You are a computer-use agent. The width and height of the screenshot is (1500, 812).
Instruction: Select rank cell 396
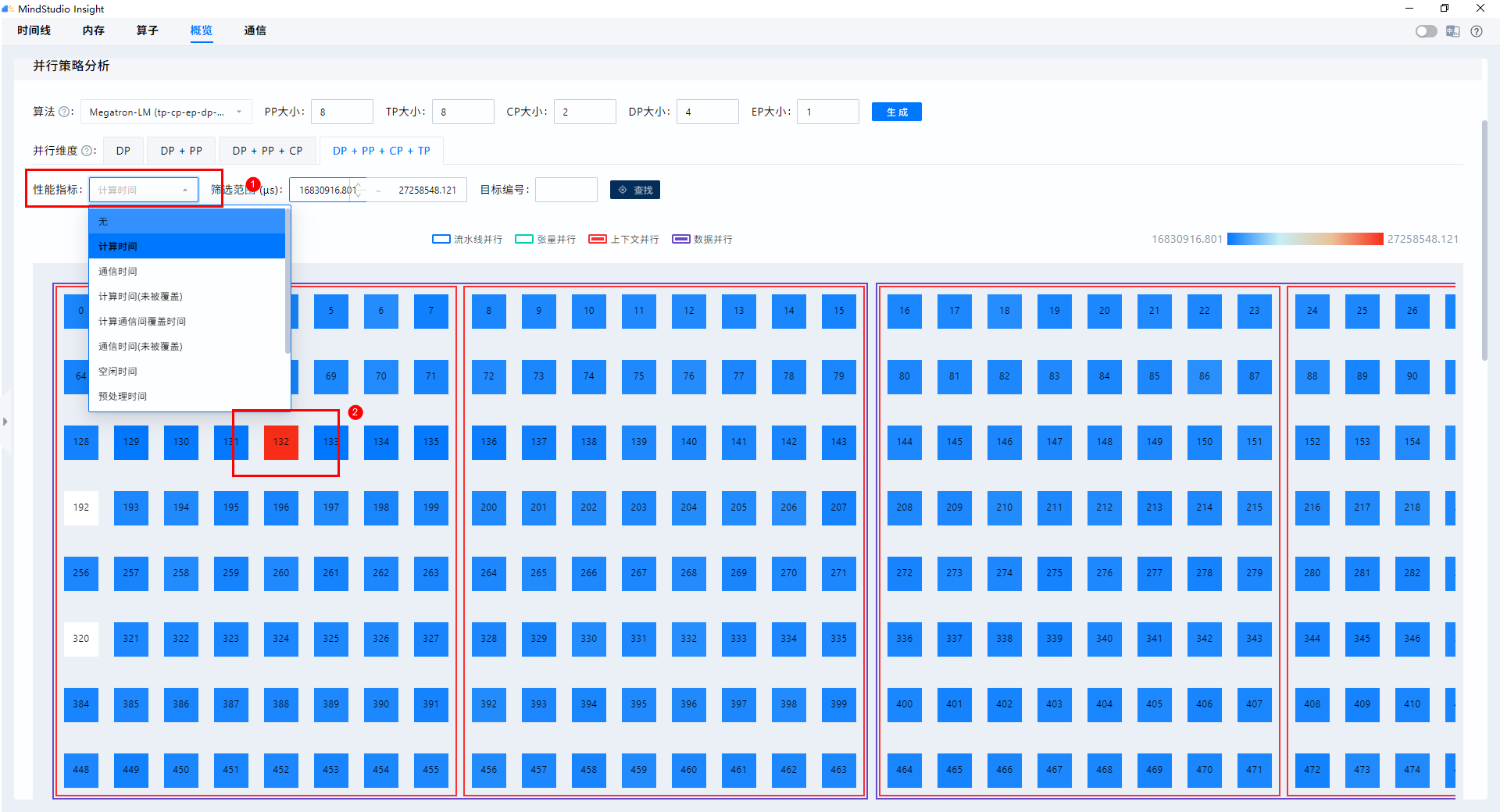(689, 704)
